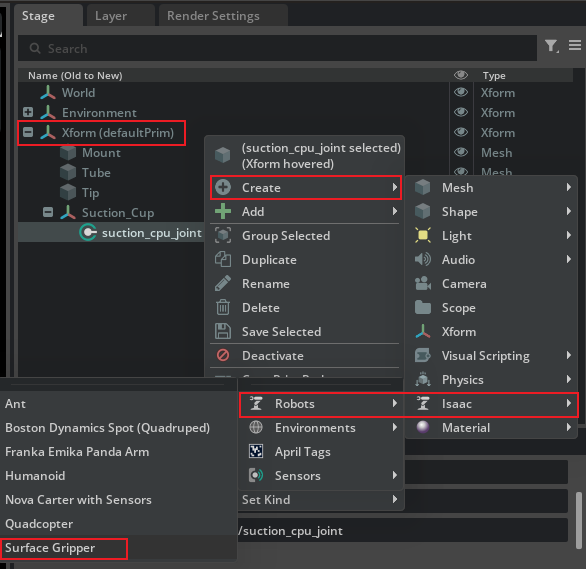
Task: Open the Stage tab
Action: click(48, 16)
